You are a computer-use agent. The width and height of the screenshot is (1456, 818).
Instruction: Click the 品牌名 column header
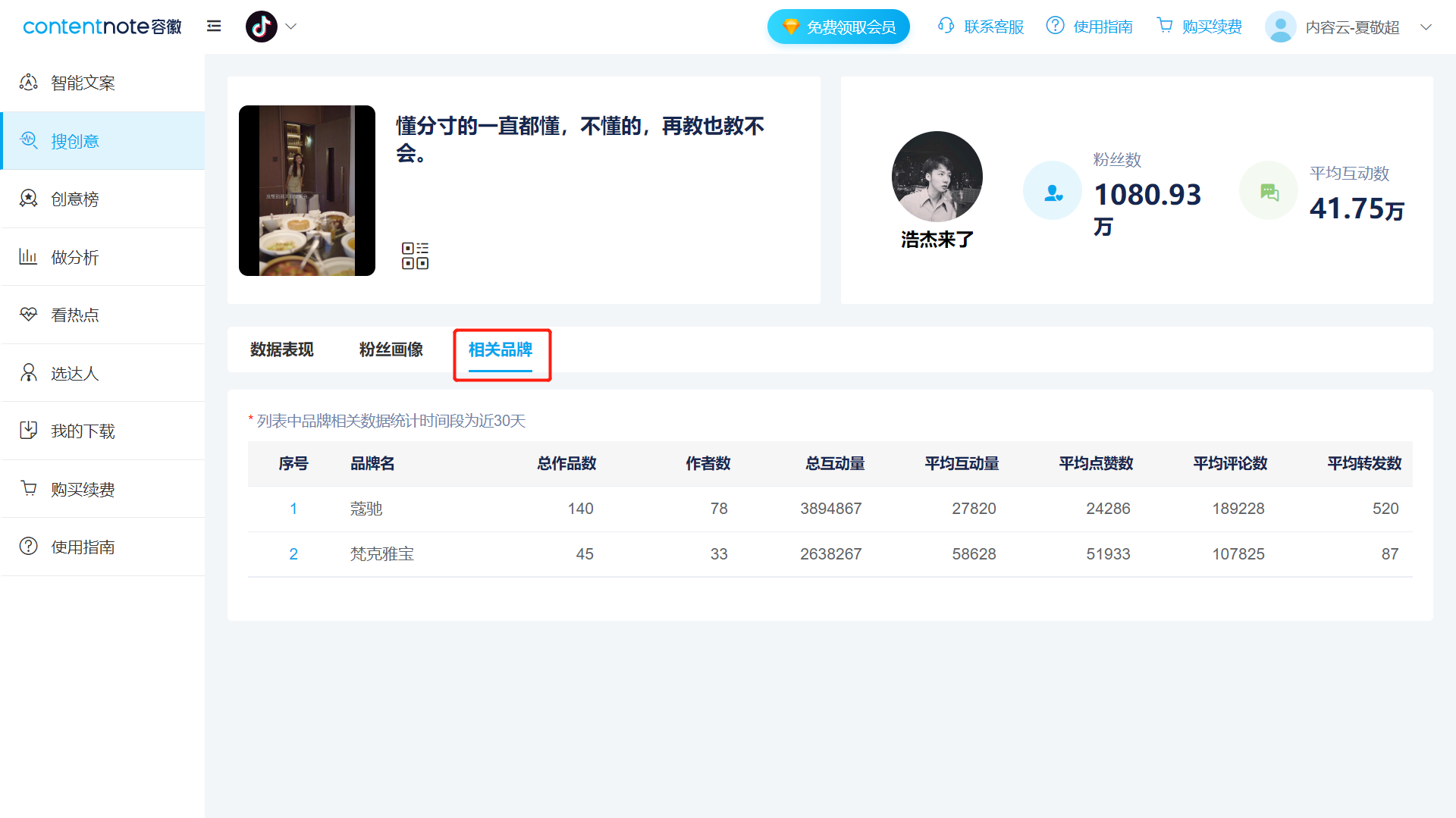pyautogui.click(x=372, y=463)
